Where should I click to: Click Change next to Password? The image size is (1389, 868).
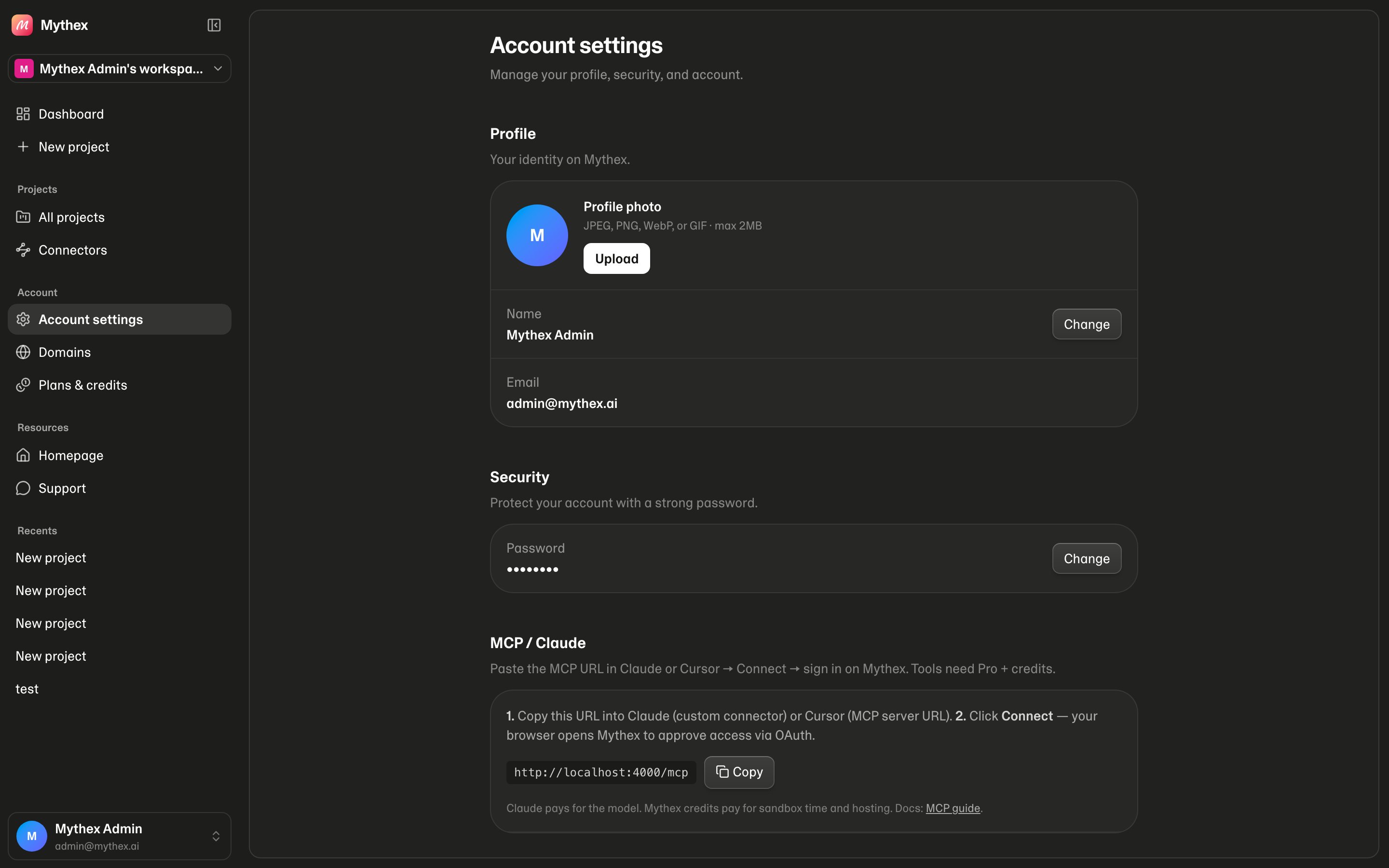point(1087,558)
